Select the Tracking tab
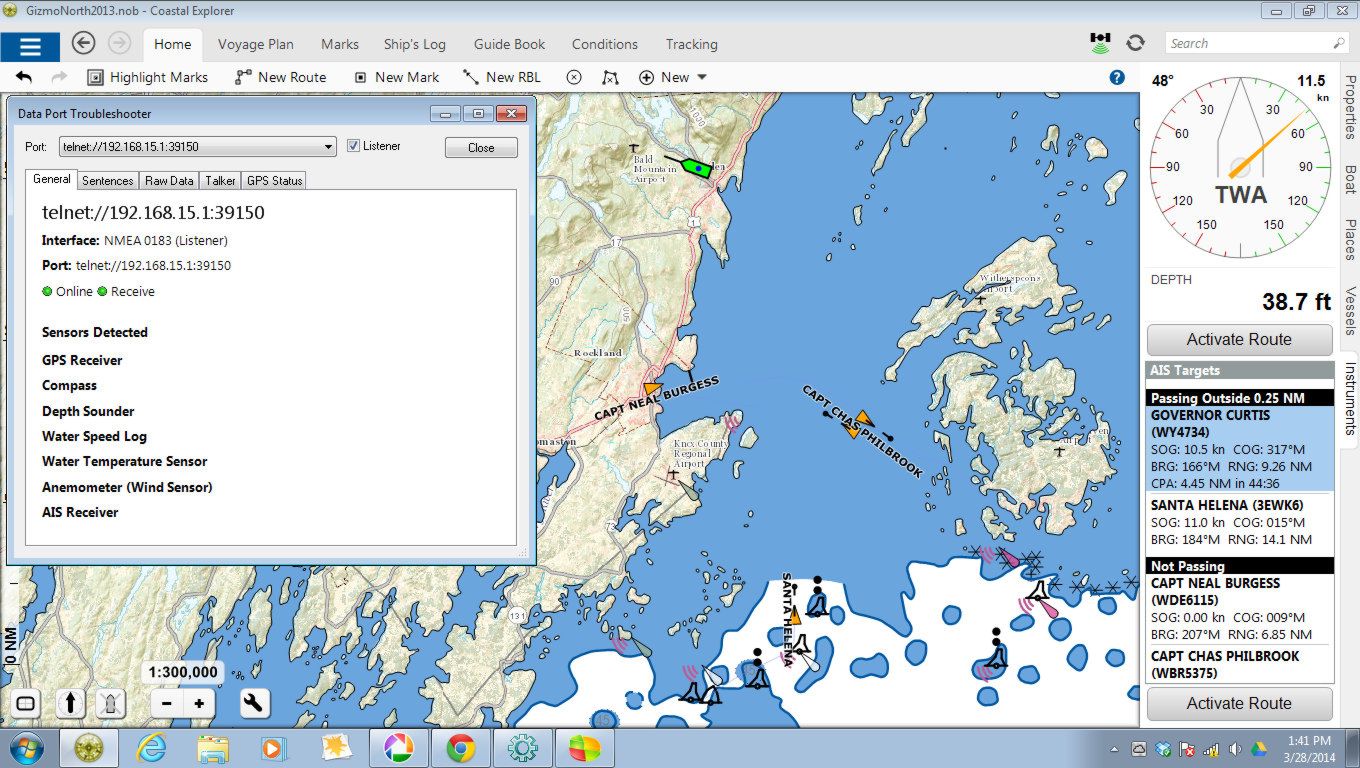Image resolution: width=1360 pixels, height=768 pixels. click(x=692, y=44)
